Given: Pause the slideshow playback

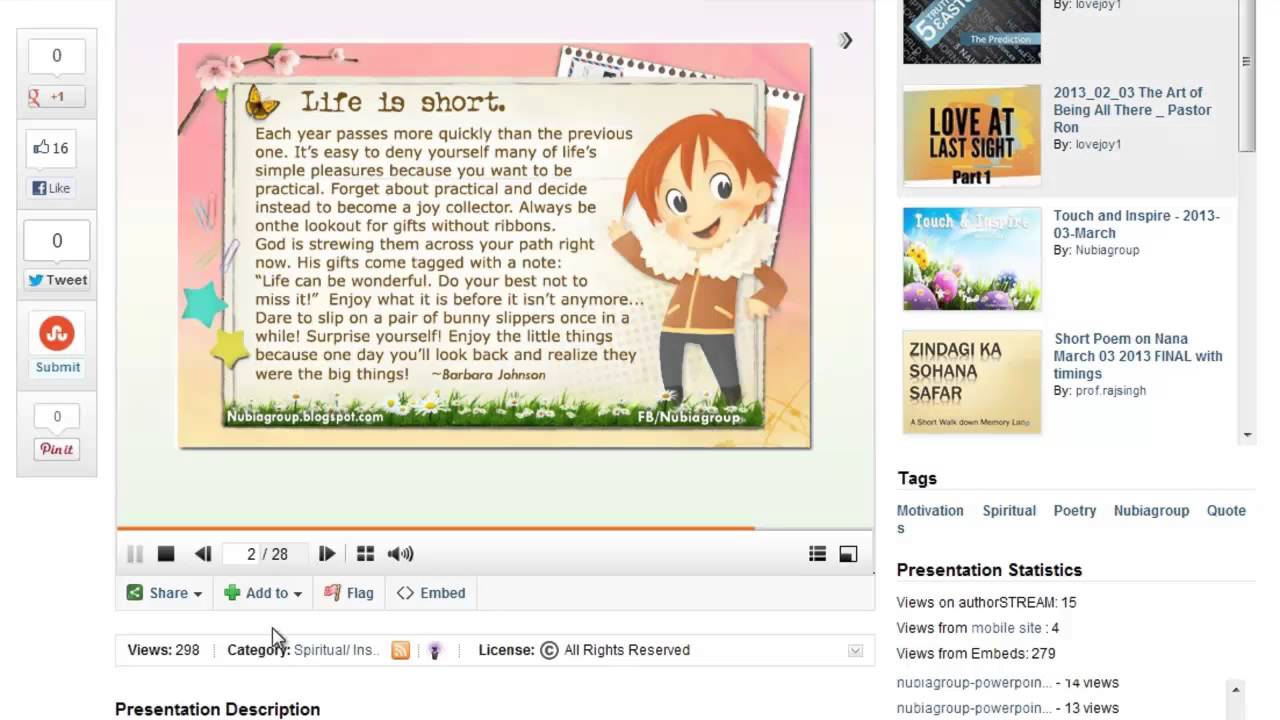Looking at the screenshot, I should 135,554.
